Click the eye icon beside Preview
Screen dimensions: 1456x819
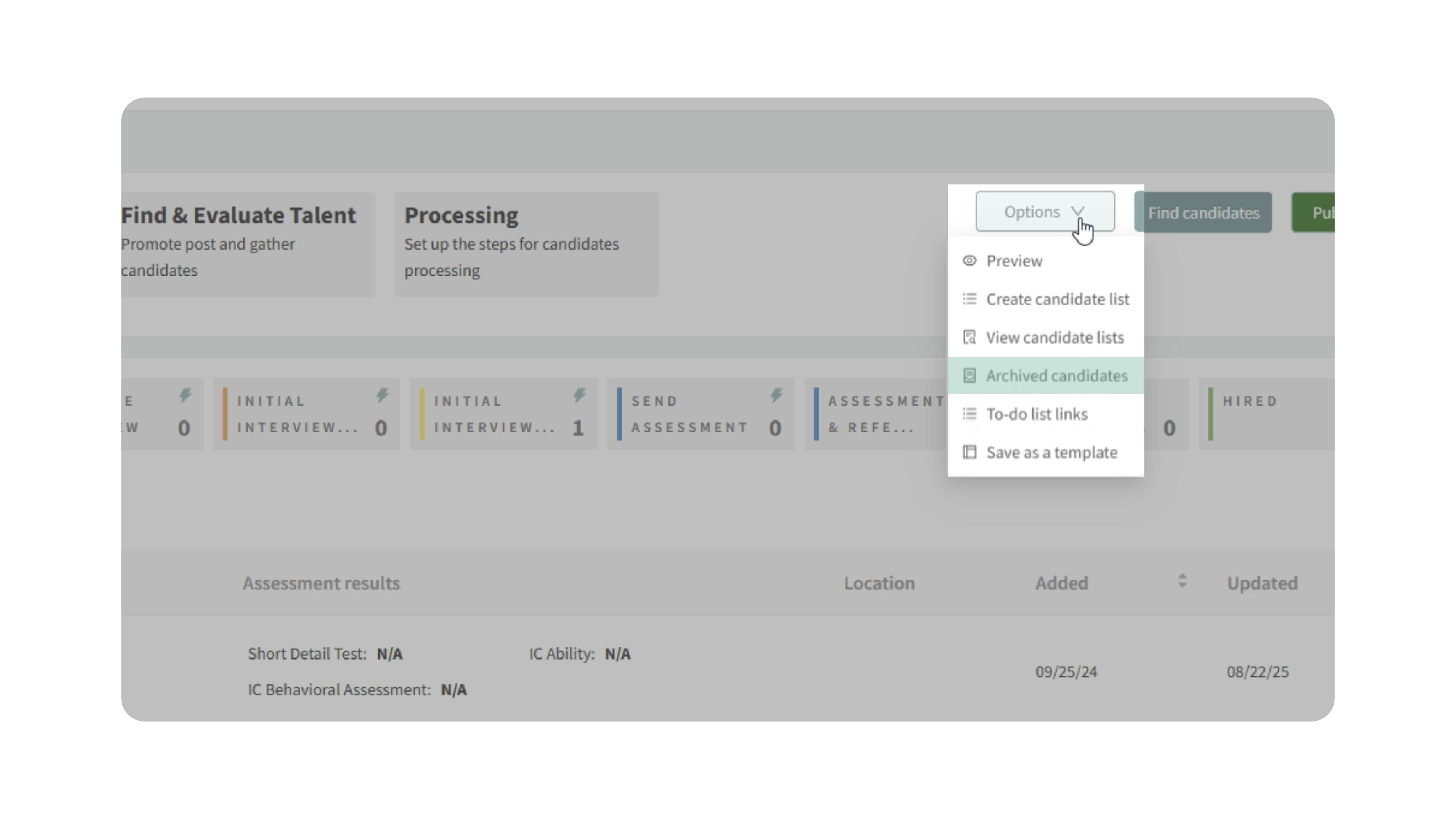pos(969,261)
